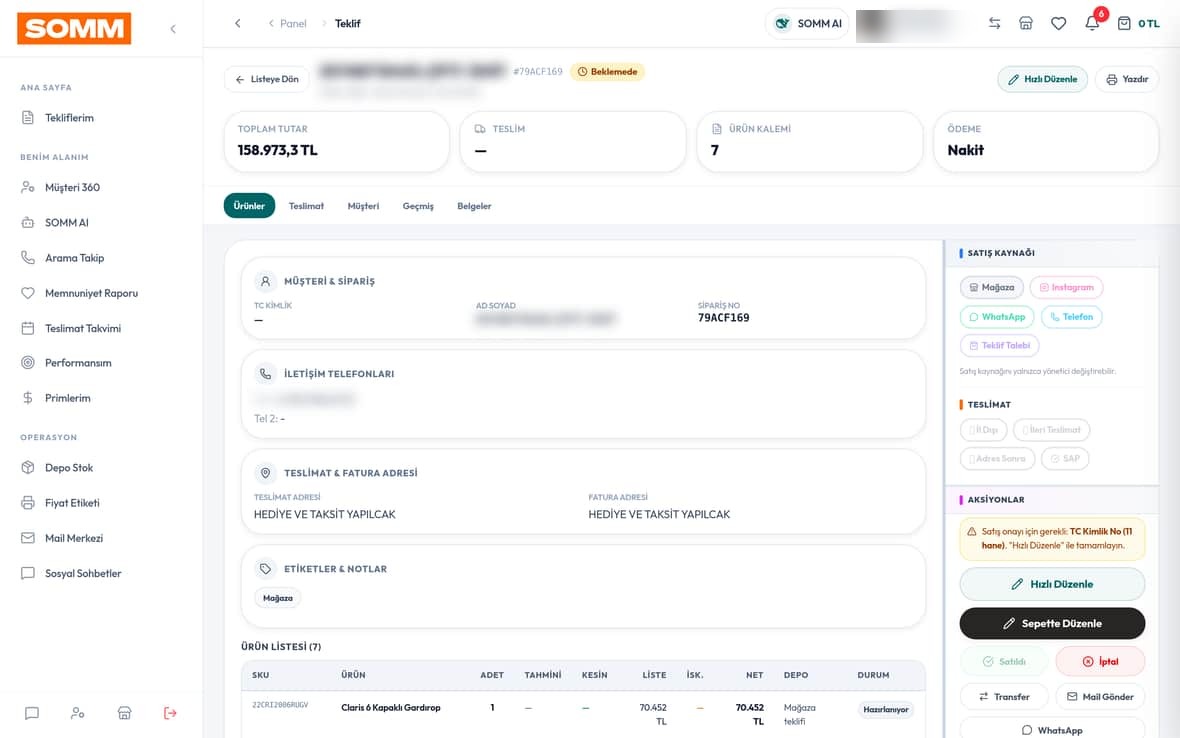This screenshot has width=1180, height=738.
Task: Select Teklif Talebi as the sales source
Action: [x=999, y=345]
